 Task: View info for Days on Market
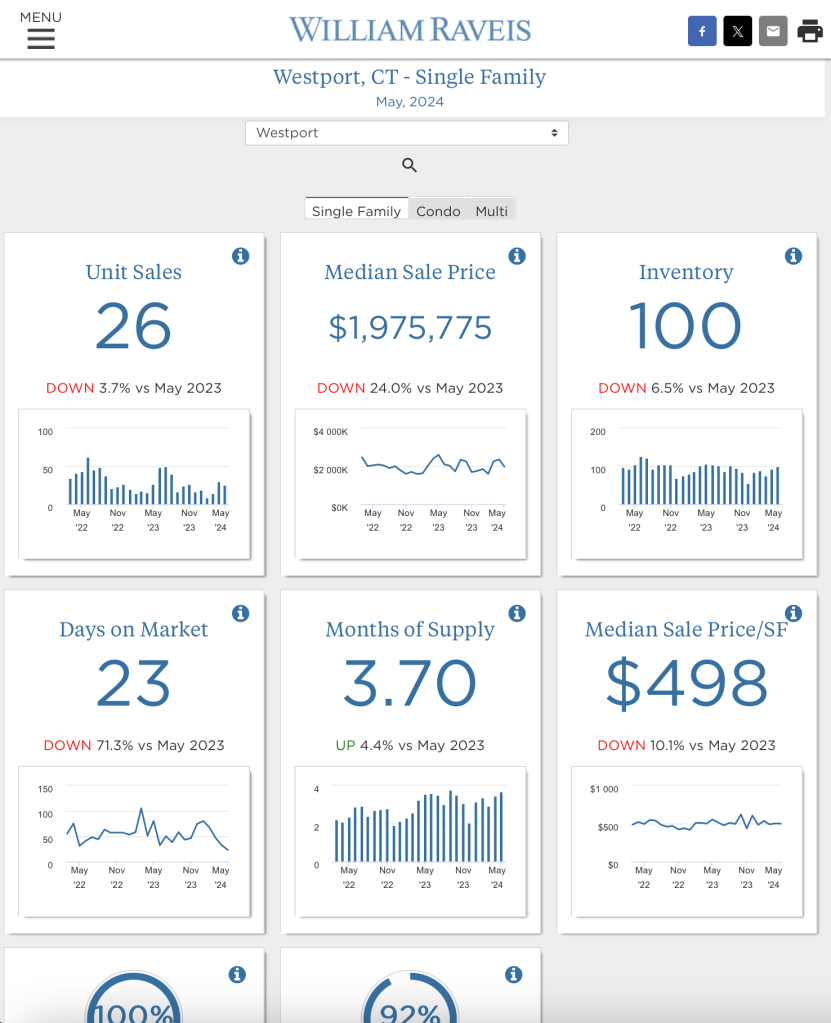240,614
